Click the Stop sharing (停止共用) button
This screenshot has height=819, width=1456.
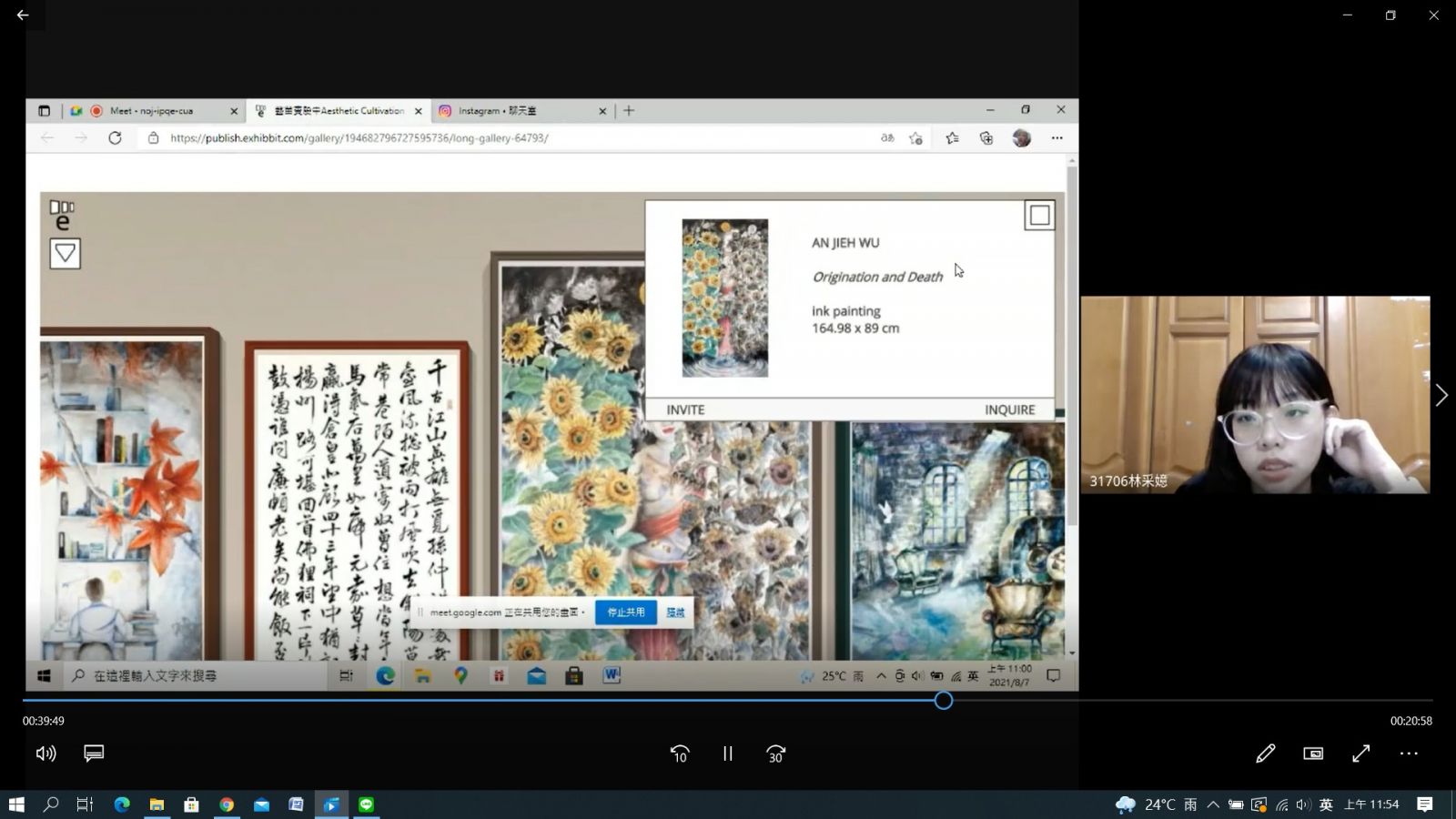pyautogui.click(x=626, y=612)
